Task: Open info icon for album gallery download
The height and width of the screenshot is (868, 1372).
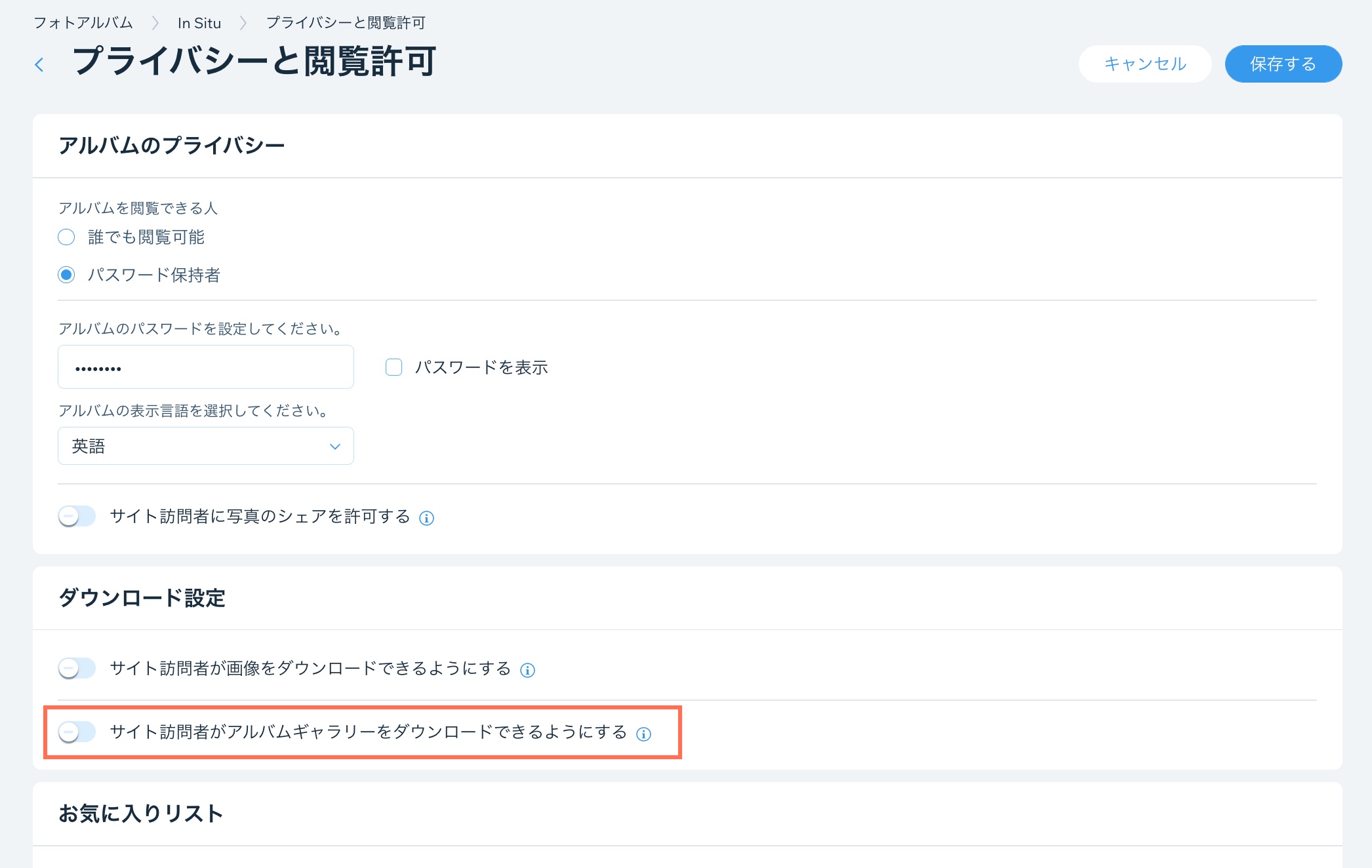Action: point(643,734)
